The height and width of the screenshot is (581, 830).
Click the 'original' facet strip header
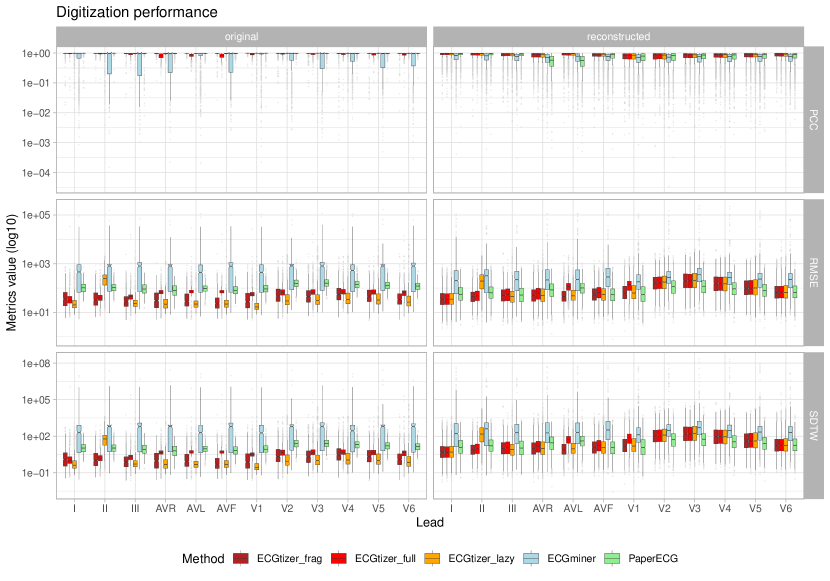coord(241,37)
